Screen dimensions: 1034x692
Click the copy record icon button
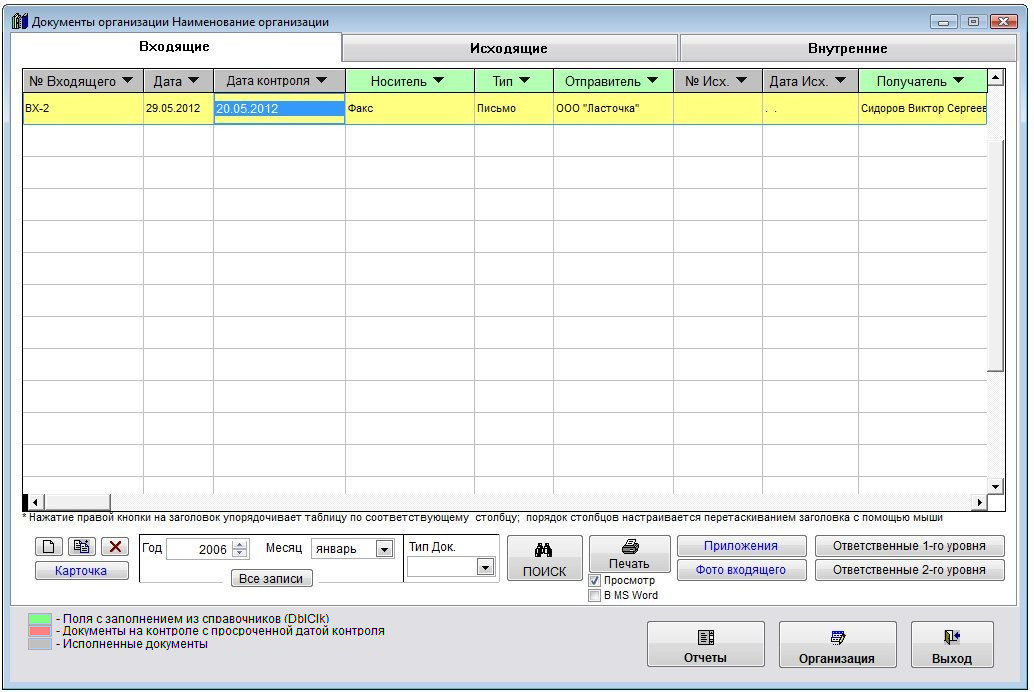click(82, 547)
